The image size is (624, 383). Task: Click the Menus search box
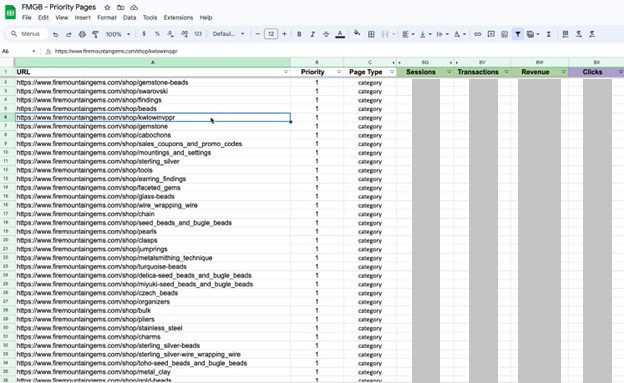(27, 34)
